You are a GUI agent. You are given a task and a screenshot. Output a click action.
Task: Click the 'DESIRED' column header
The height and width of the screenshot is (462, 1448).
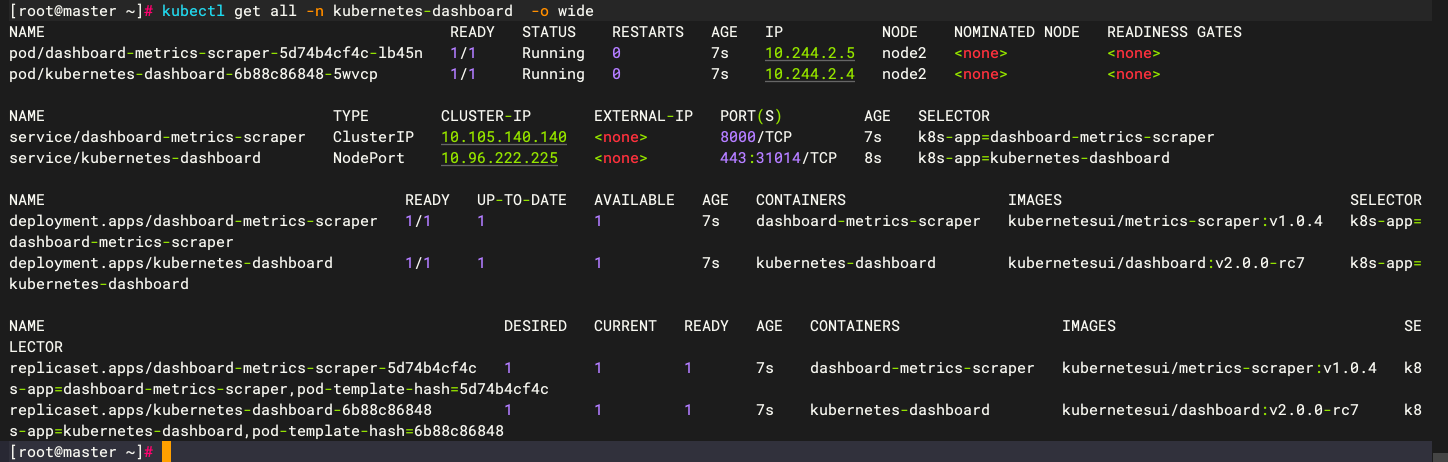click(535, 326)
